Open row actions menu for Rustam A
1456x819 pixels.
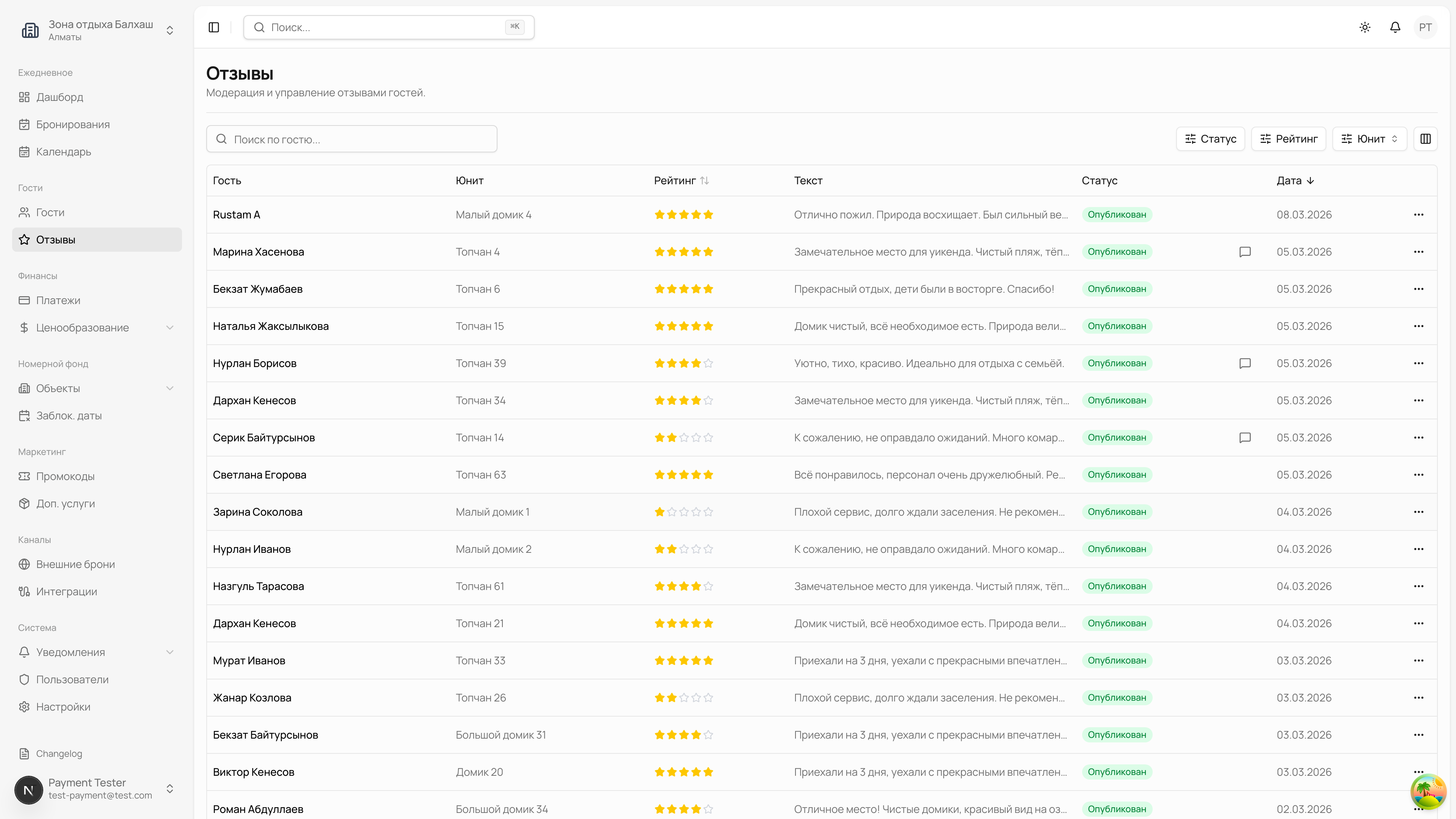[x=1418, y=215]
